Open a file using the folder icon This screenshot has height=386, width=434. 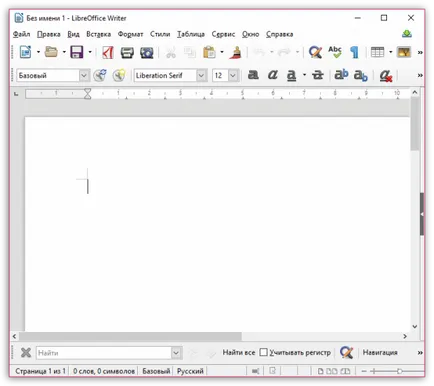click(51, 52)
